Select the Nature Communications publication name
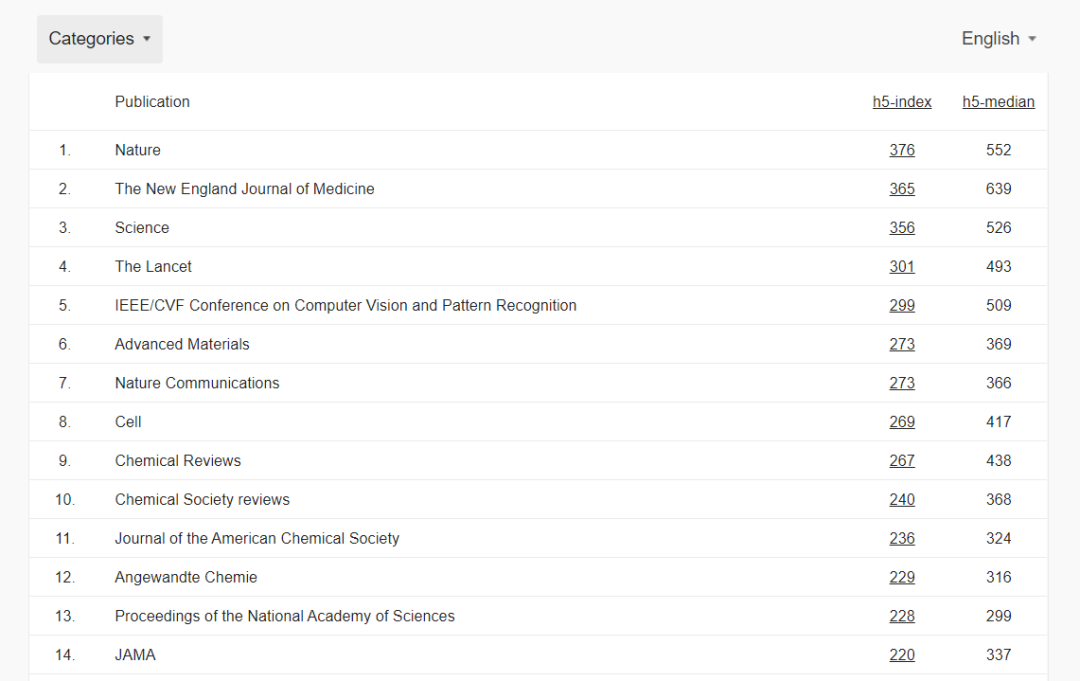Screen dimensions: 1080x681 (197, 383)
